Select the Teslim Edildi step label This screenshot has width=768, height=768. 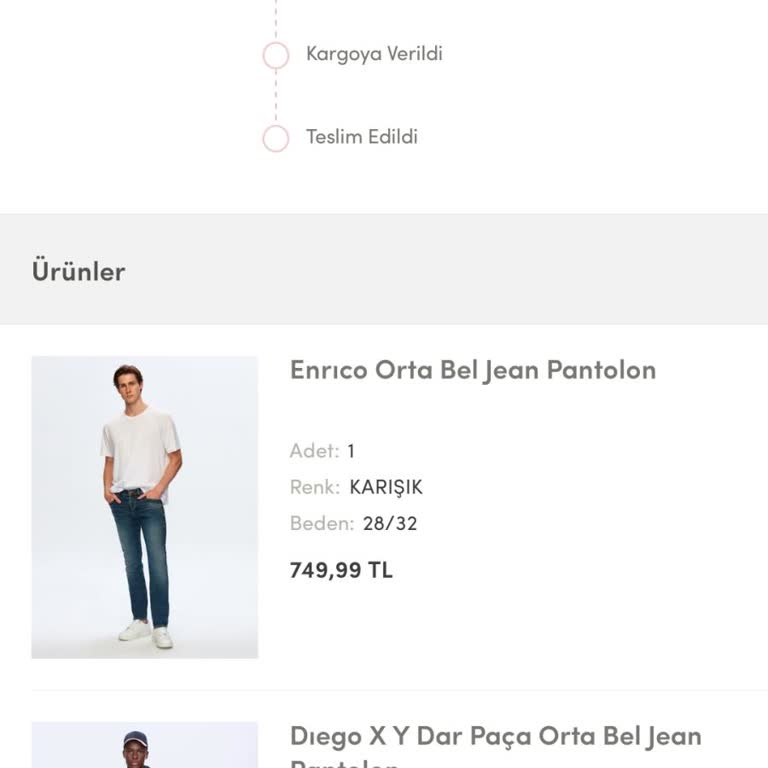[362, 137]
